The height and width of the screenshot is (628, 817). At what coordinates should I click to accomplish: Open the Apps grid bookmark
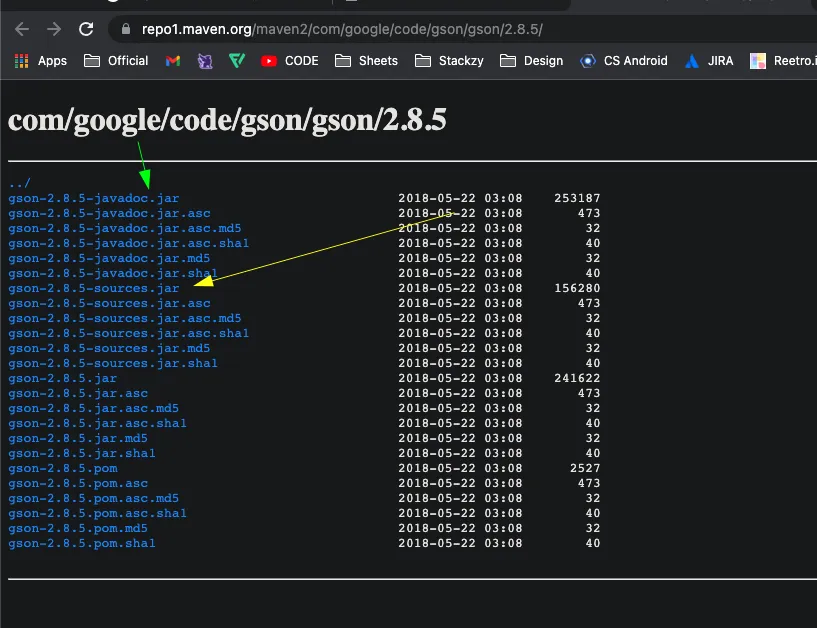click(x=41, y=61)
